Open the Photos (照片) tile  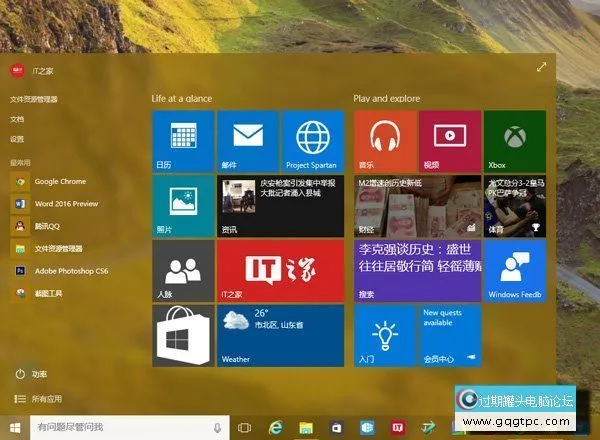coord(183,206)
